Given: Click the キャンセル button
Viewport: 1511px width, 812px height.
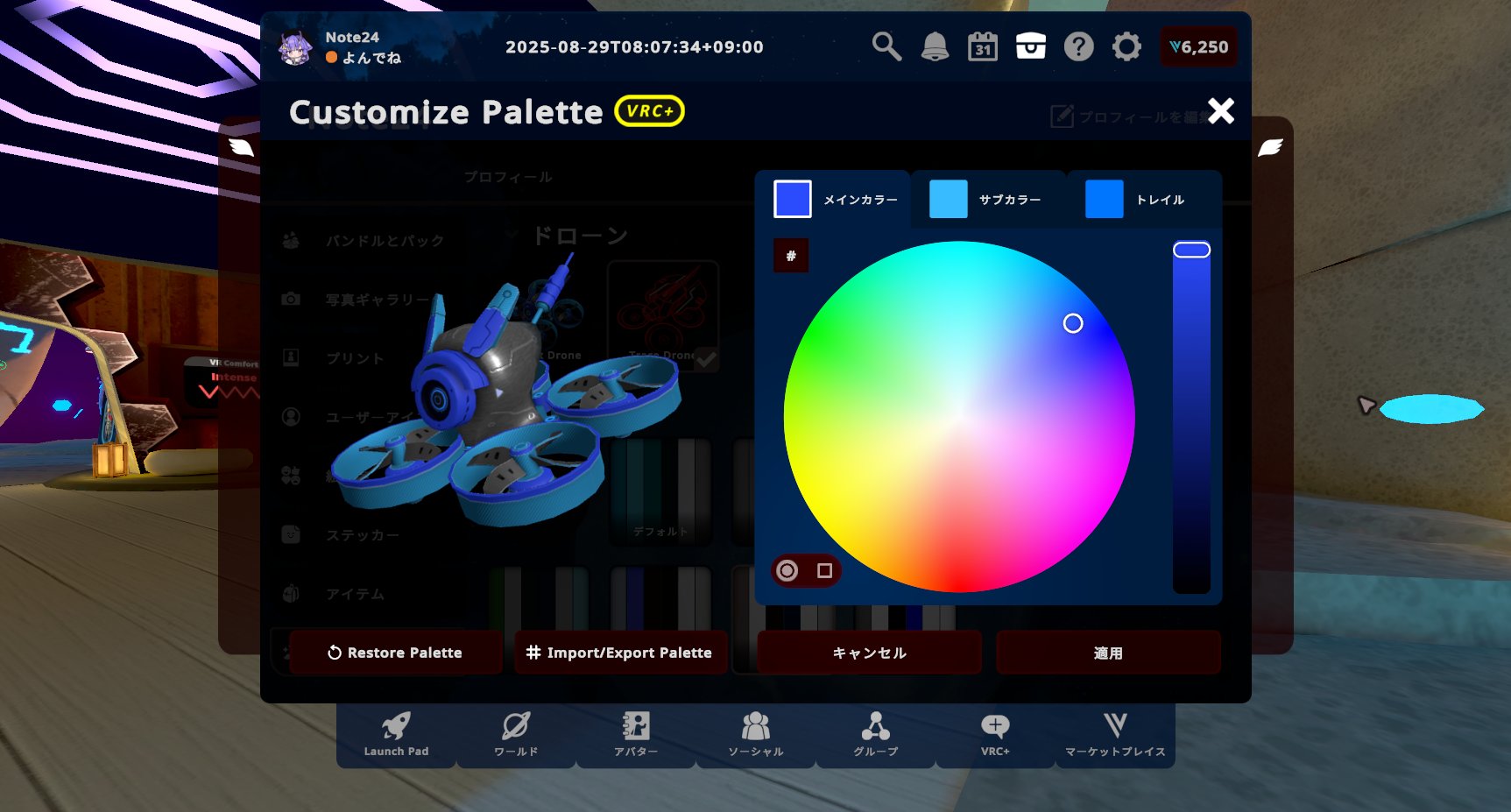Looking at the screenshot, I should tap(869, 653).
